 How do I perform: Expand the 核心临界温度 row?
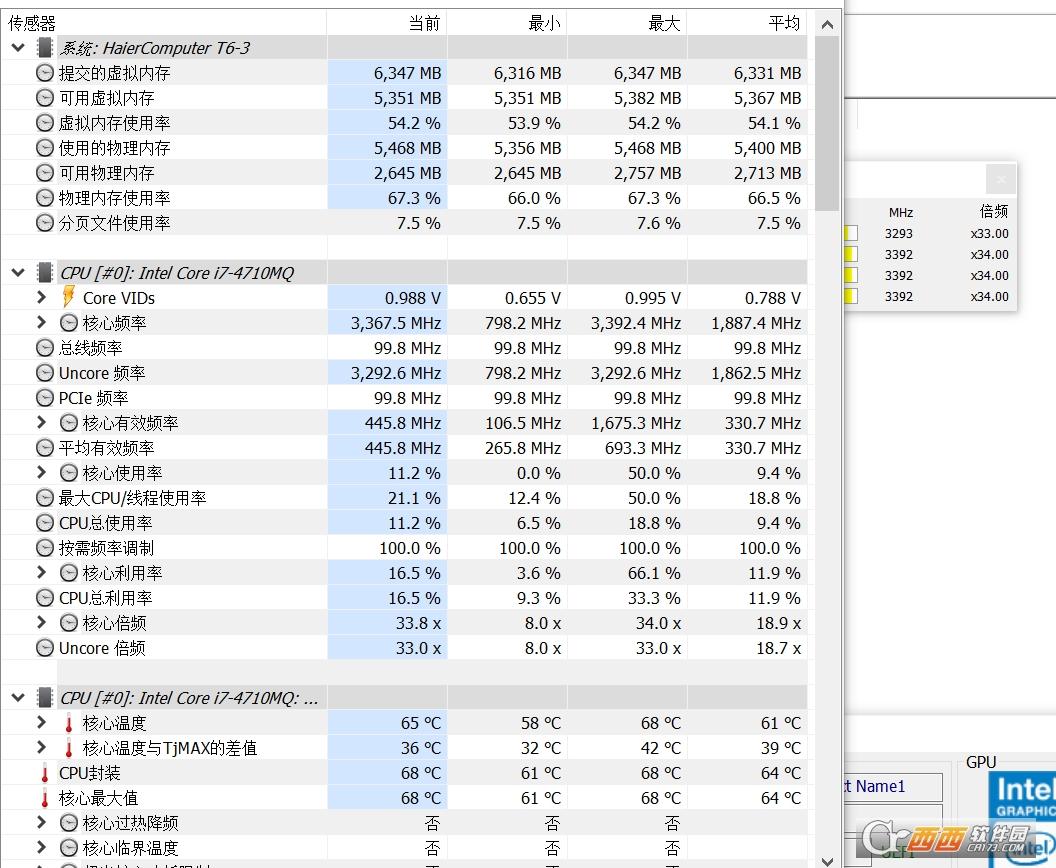pos(42,847)
